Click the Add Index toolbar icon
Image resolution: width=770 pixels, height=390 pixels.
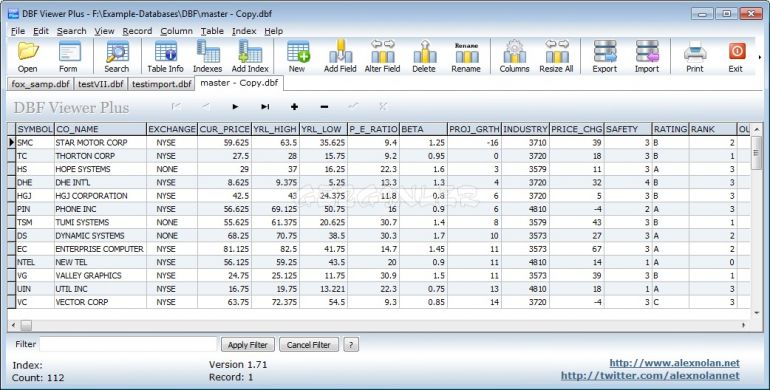[250, 57]
